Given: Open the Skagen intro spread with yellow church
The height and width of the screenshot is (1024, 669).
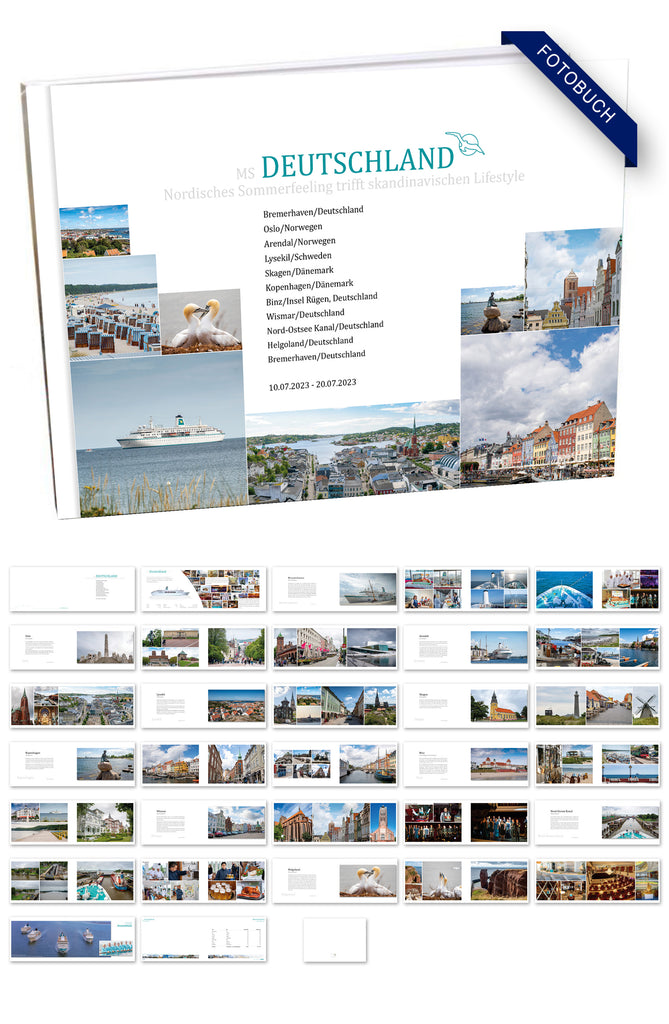Looking at the screenshot, I should click(x=466, y=705).
